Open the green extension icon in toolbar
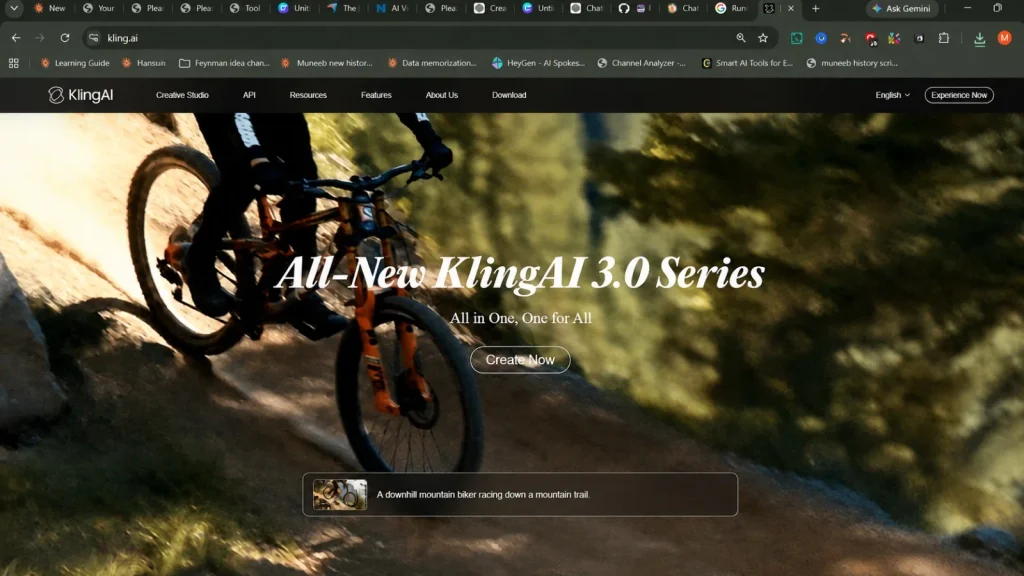 pos(797,39)
